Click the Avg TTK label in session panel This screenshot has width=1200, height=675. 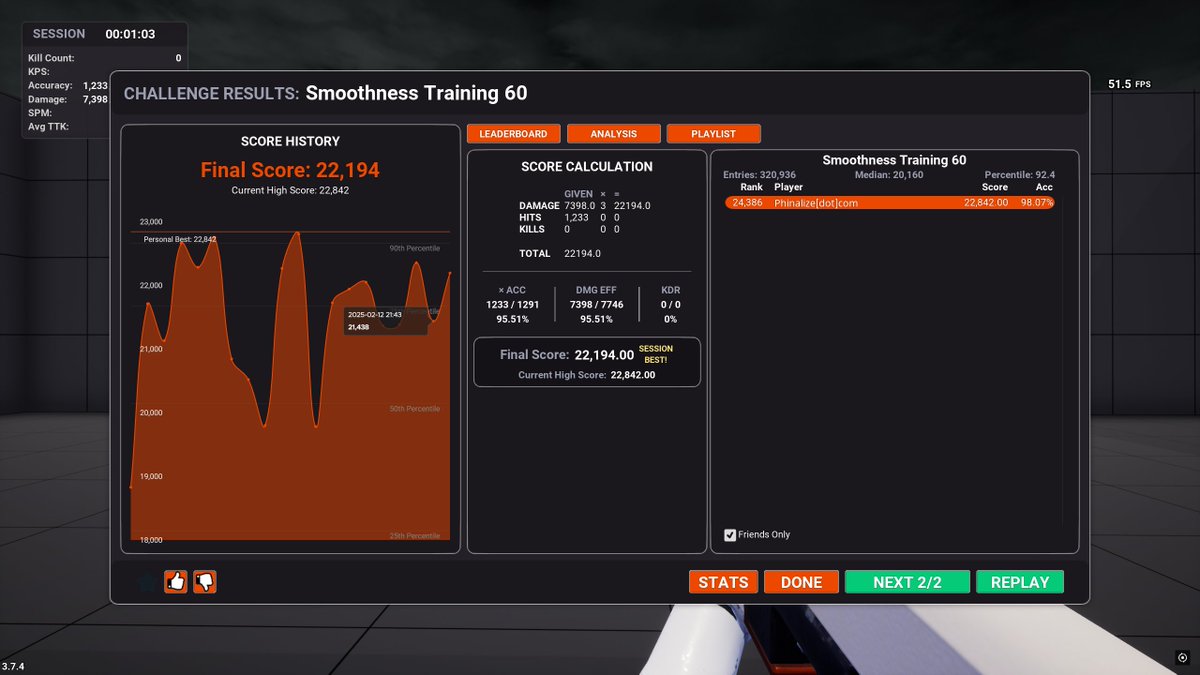tap(48, 127)
